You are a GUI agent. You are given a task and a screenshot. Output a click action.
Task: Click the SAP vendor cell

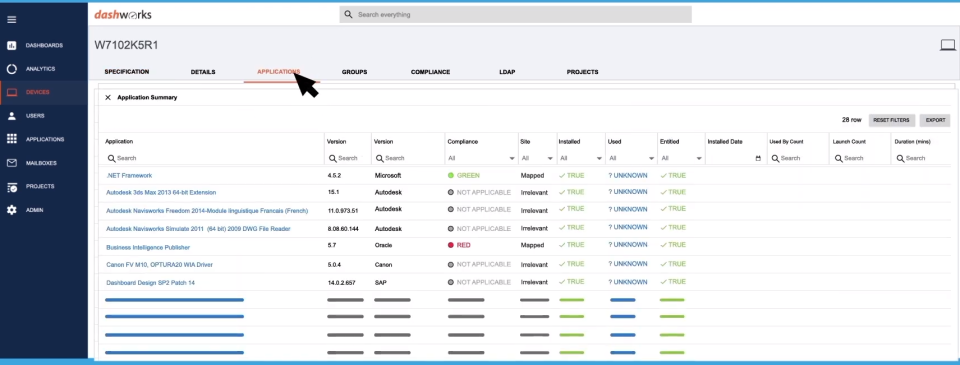click(380, 282)
